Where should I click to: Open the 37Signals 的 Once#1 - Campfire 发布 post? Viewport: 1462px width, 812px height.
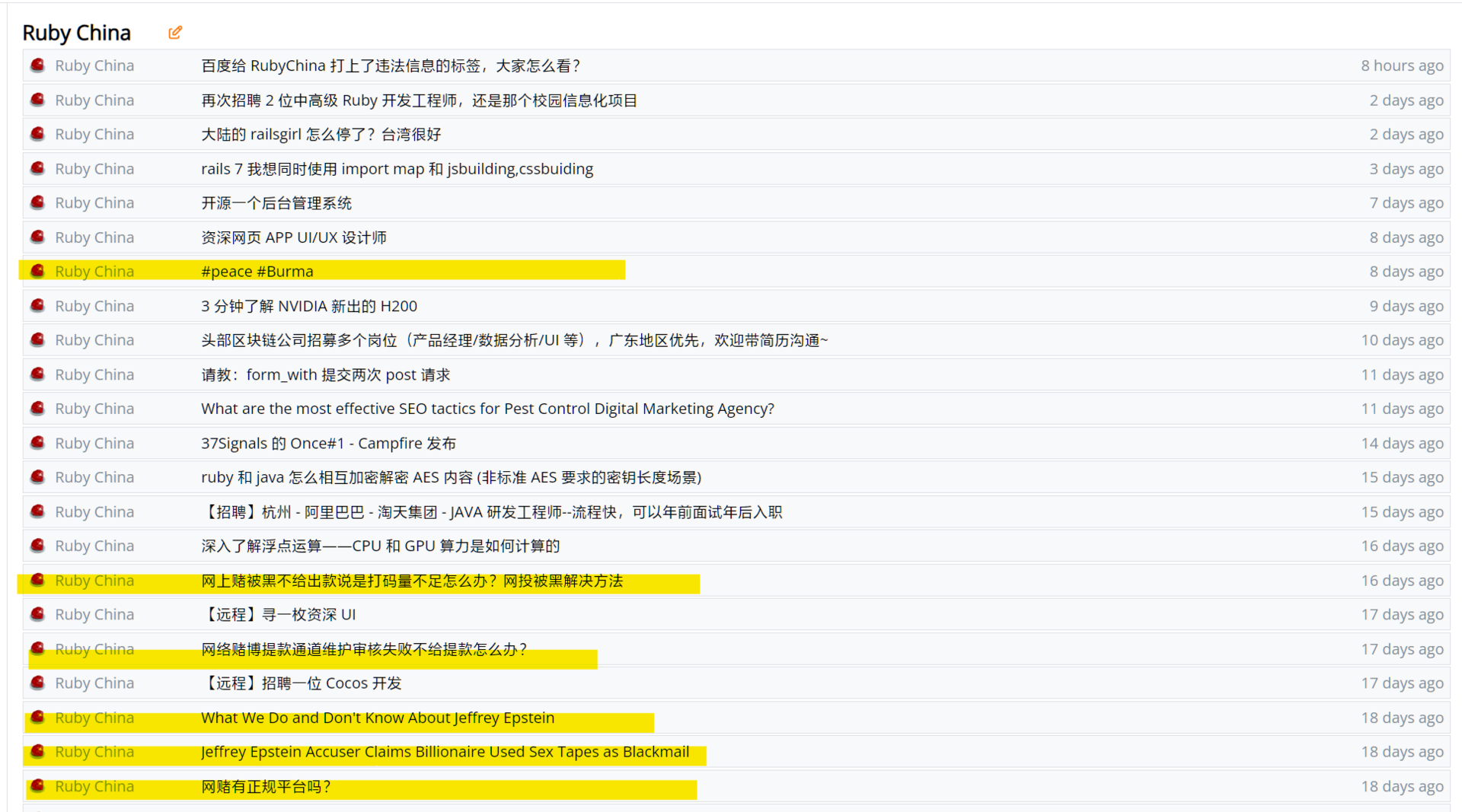pyautogui.click(x=328, y=442)
